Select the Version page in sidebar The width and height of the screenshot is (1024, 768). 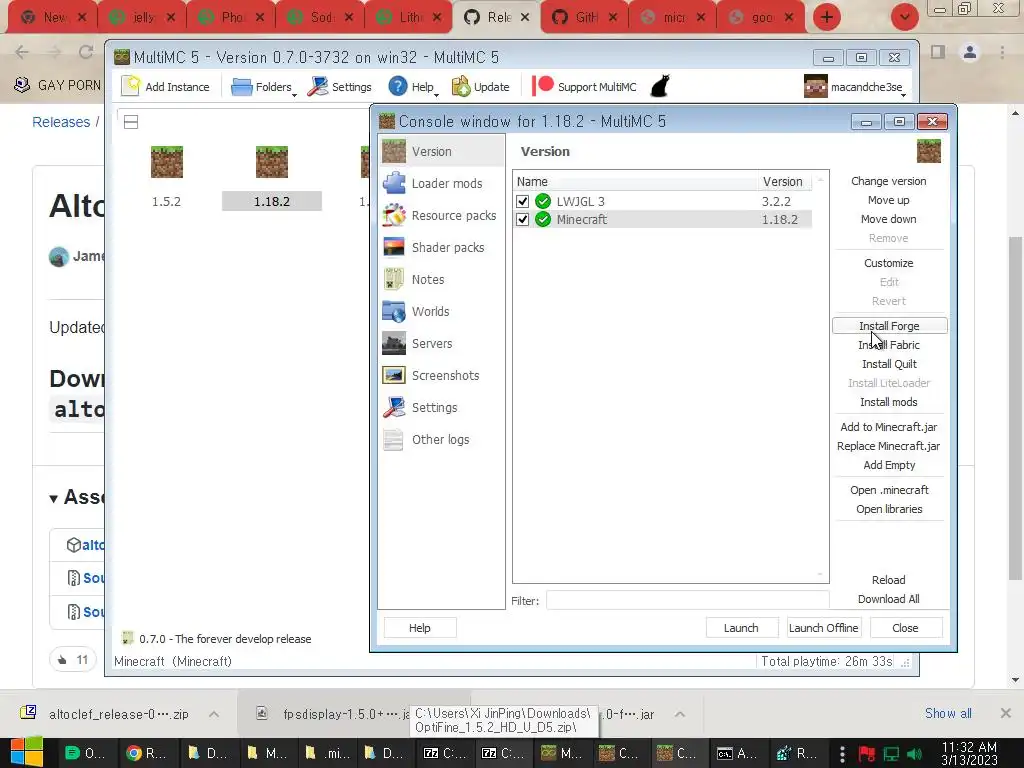[x=441, y=152]
